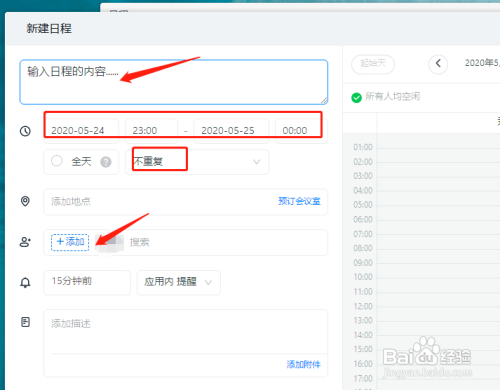Click the start date 2020-05-24 field
This screenshot has width=500, height=390.
81,131
